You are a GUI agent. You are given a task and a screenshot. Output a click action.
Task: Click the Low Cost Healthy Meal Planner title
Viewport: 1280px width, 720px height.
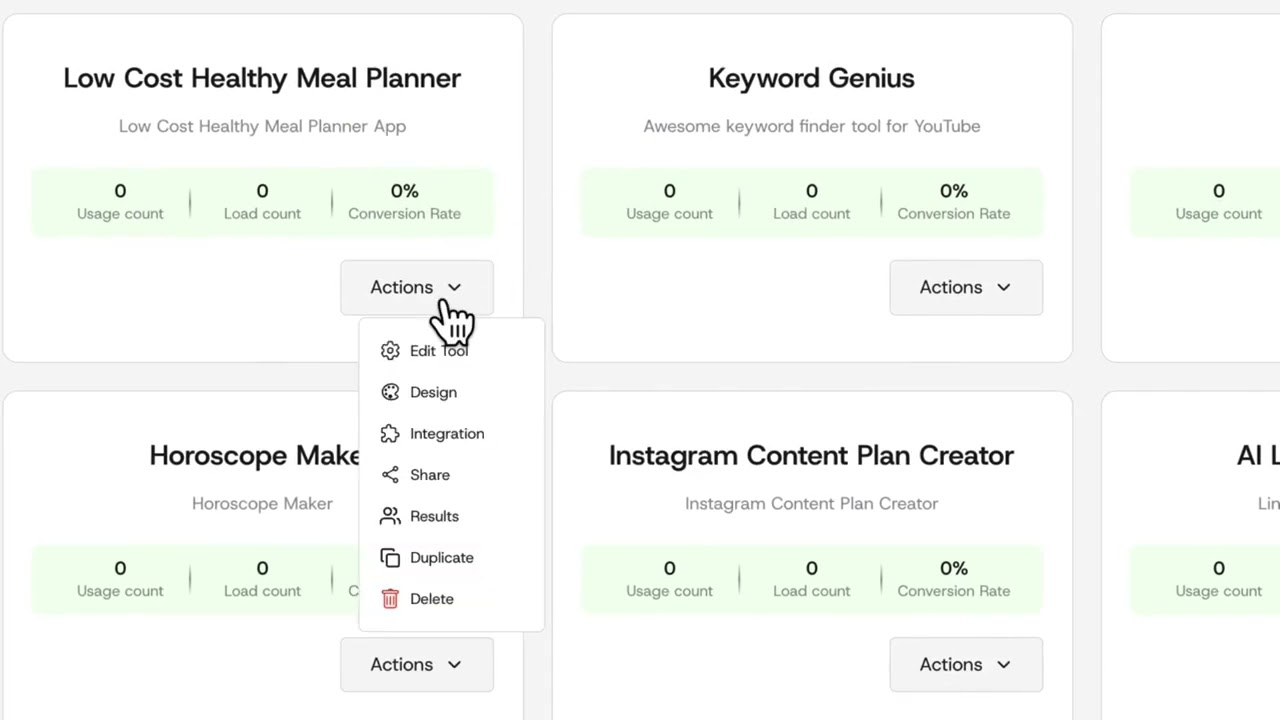(x=262, y=78)
